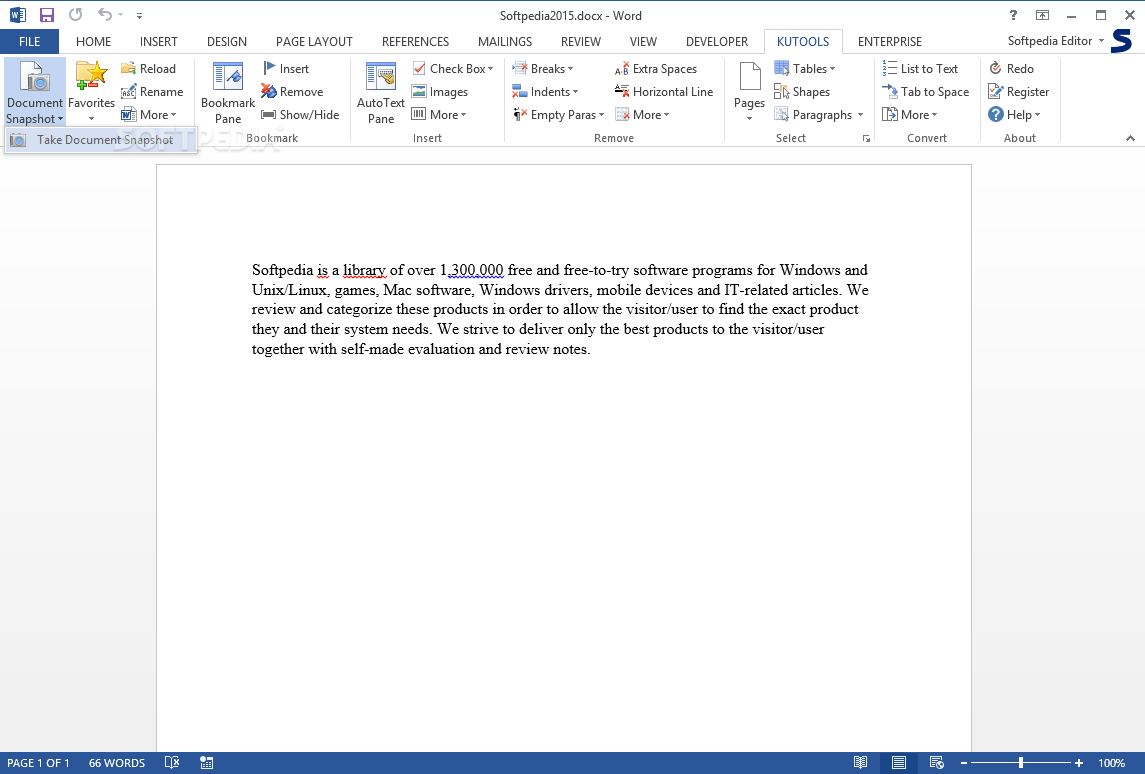Screen dimensions: 1145x774
Task: Save the document from quick access toolbar
Action: point(47,15)
